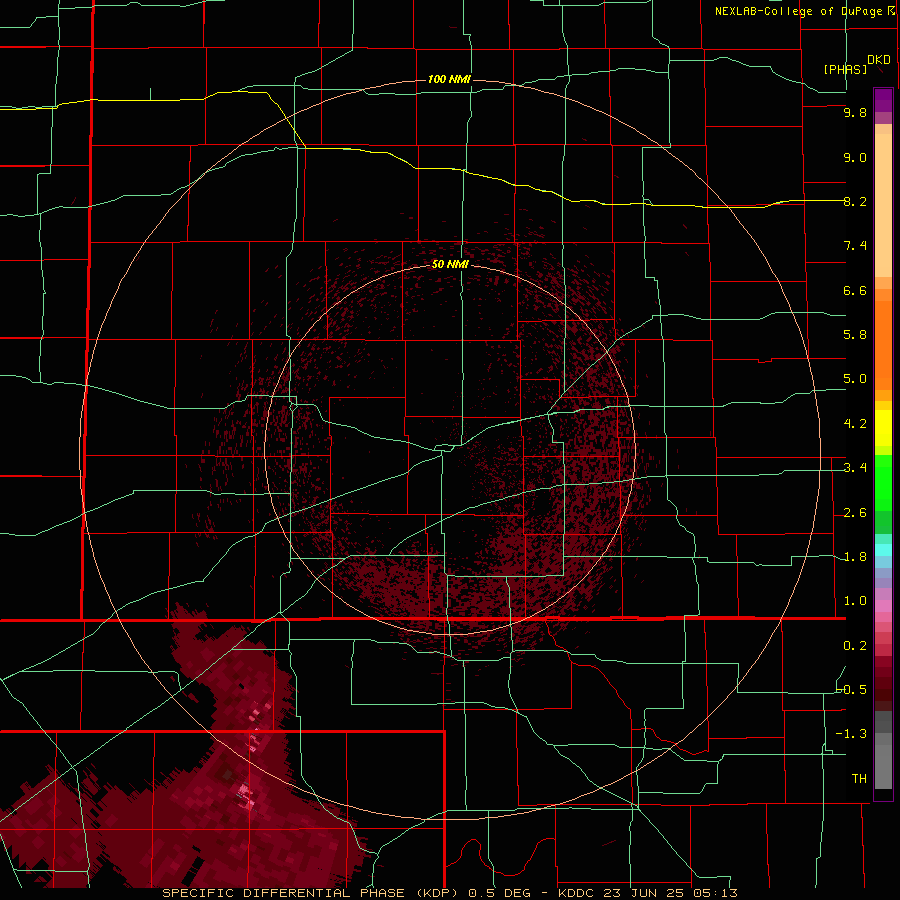
Task: Click the -1.3 legend value
Action: click(852, 734)
